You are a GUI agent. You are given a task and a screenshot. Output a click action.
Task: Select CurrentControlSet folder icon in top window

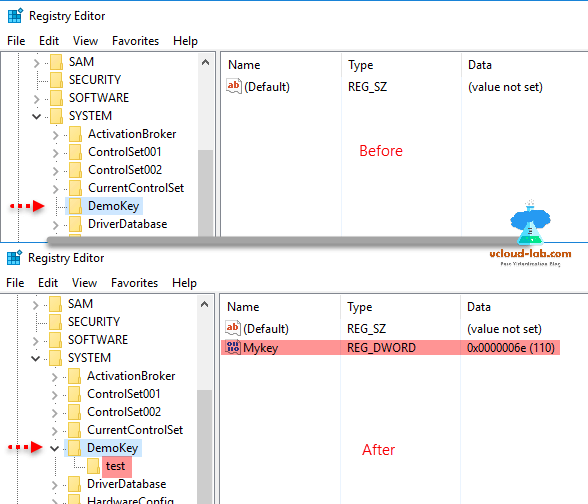click(x=76, y=188)
